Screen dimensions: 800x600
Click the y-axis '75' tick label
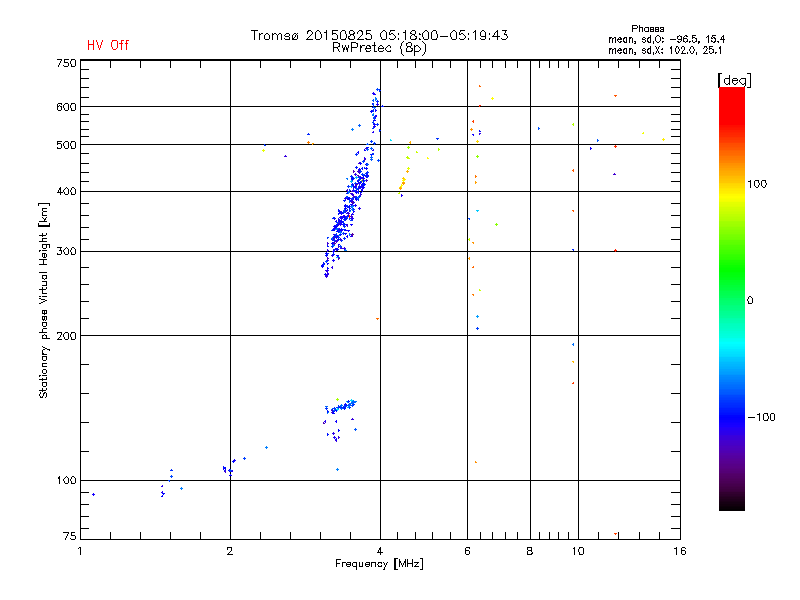click(70, 536)
